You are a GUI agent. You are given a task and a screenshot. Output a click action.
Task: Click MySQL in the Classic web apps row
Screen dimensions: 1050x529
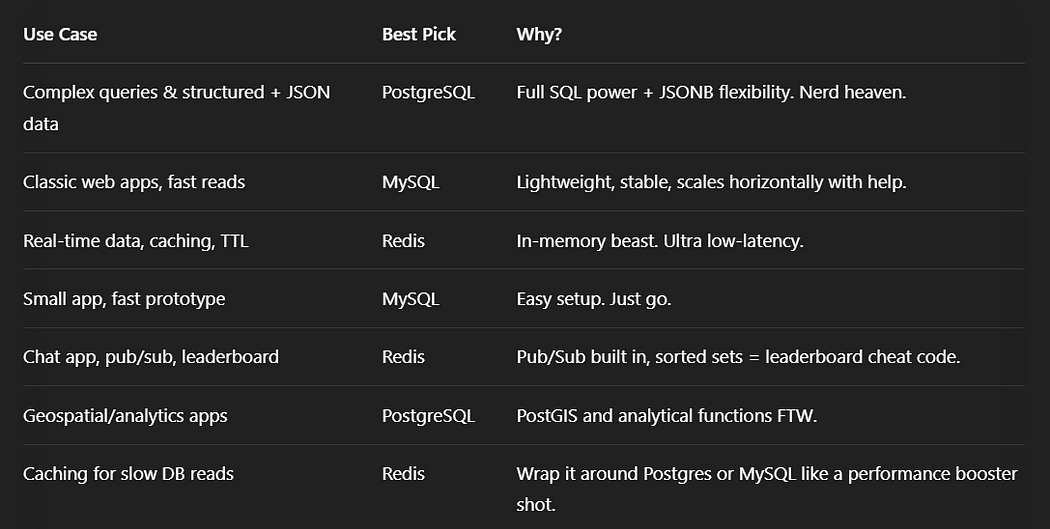coord(410,182)
